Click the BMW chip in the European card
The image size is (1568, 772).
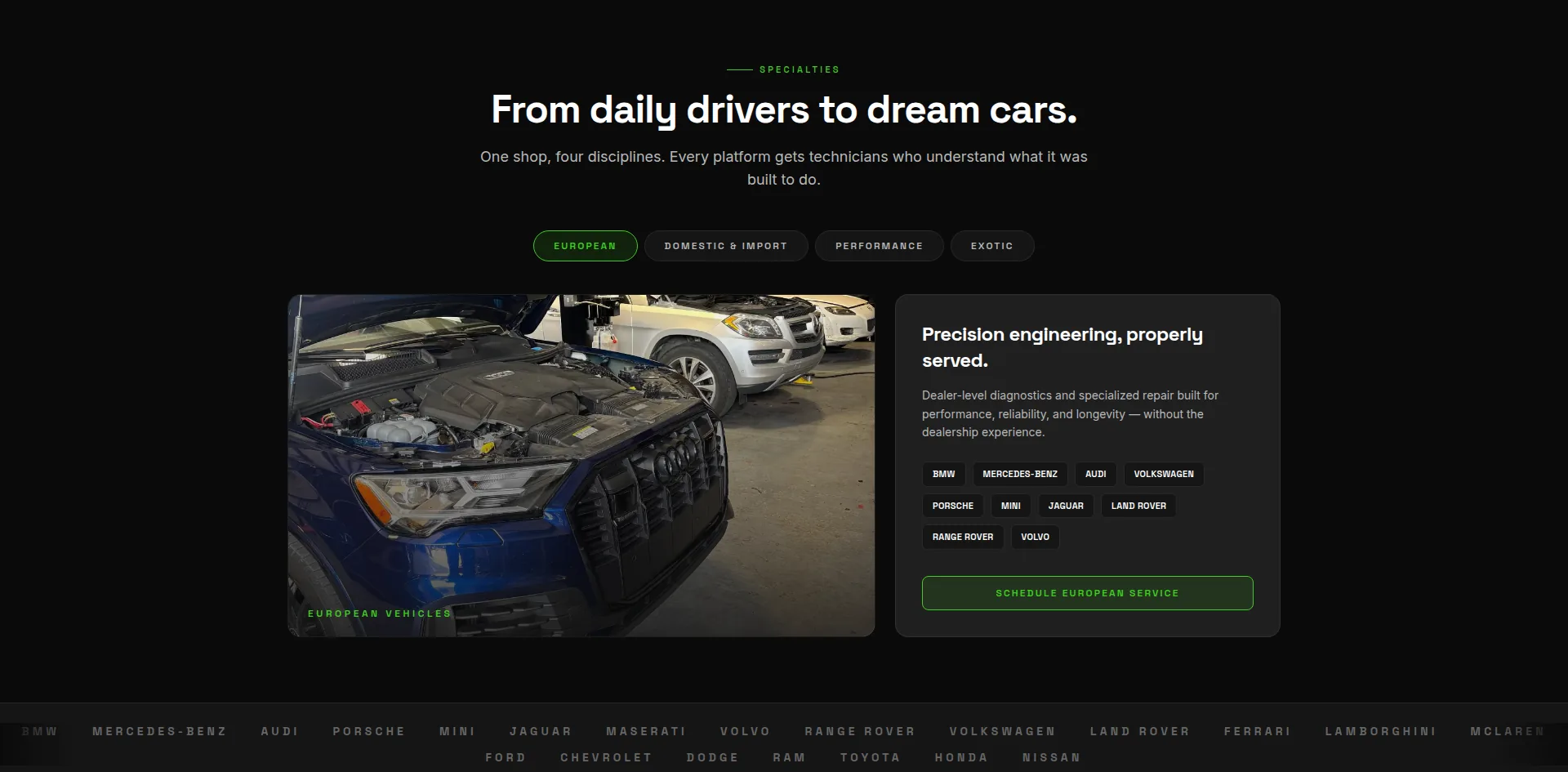point(943,475)
